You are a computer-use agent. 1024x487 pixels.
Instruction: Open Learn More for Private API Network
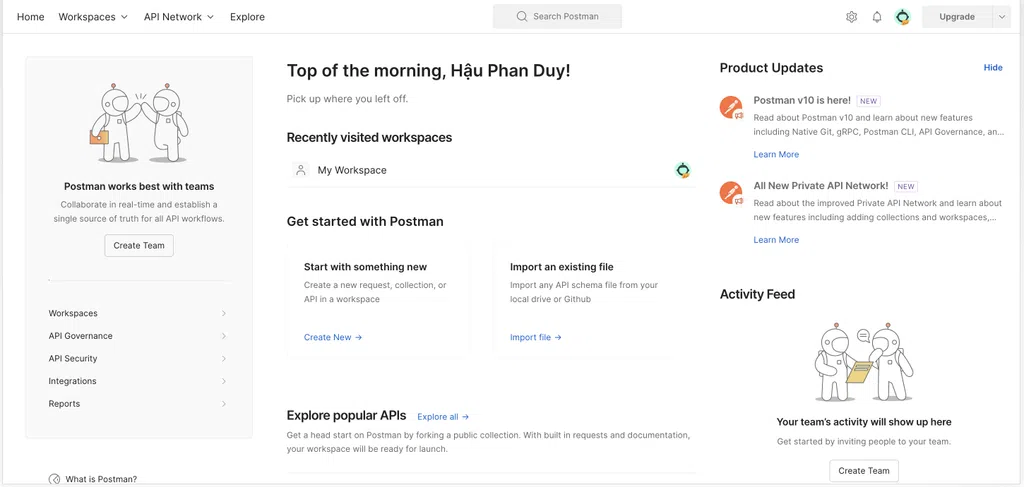tap(776, 240)
